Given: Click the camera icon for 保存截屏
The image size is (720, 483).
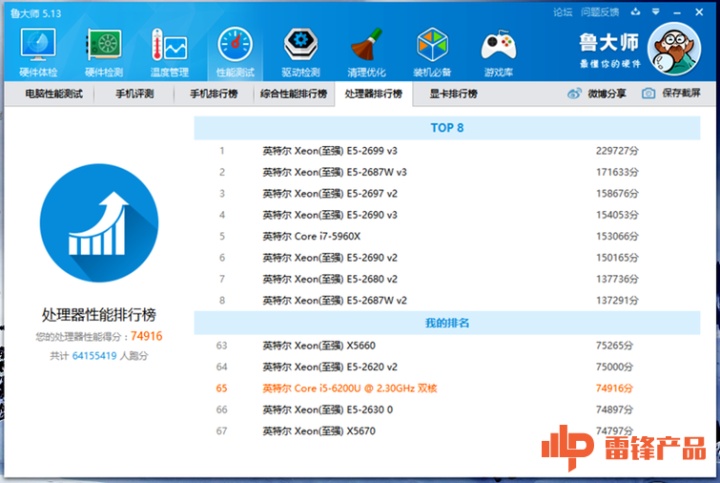Looking at the screenshot, I should coord(648,94).
